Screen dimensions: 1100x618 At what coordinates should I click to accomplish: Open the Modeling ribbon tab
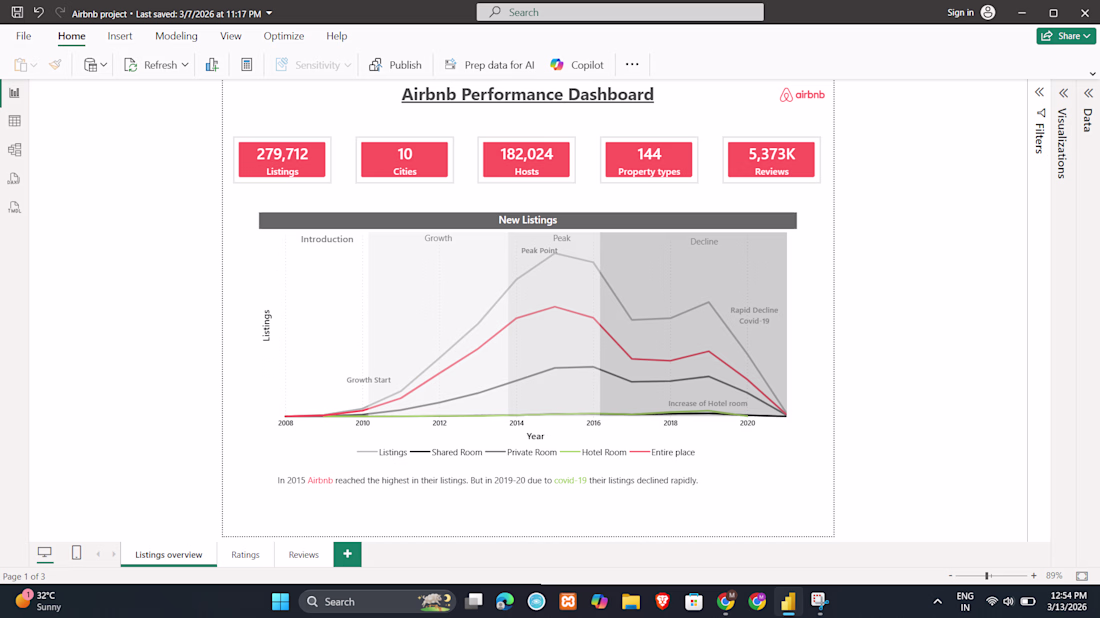[176, 36]
